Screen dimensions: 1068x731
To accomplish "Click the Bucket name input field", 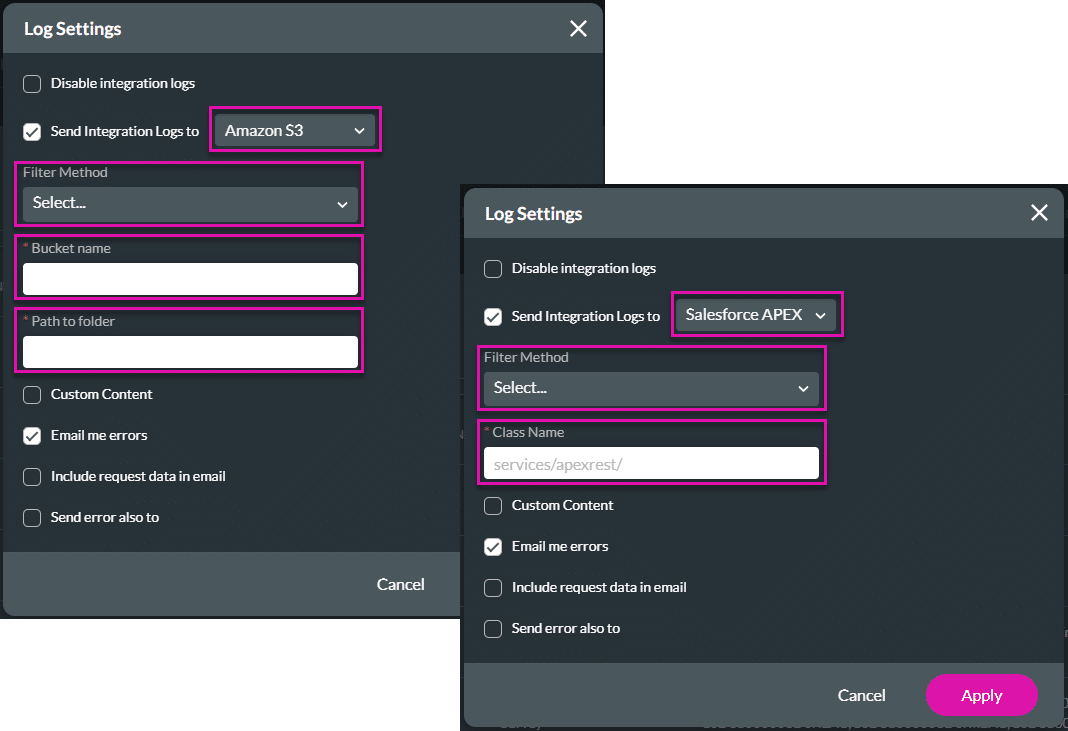I will pyautogui.click(x=189, y=278).
